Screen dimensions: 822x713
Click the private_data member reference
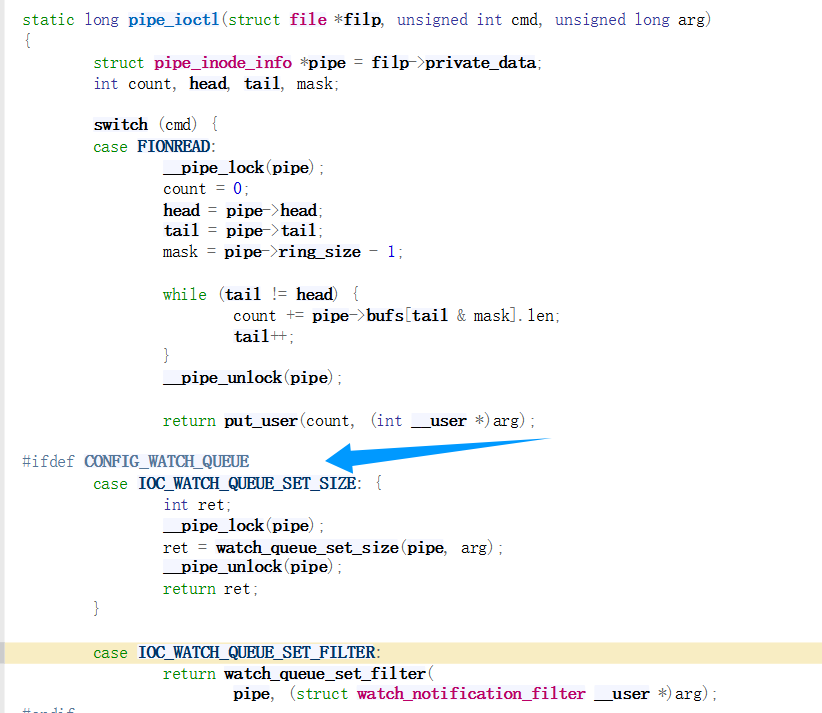pos(481,63)
